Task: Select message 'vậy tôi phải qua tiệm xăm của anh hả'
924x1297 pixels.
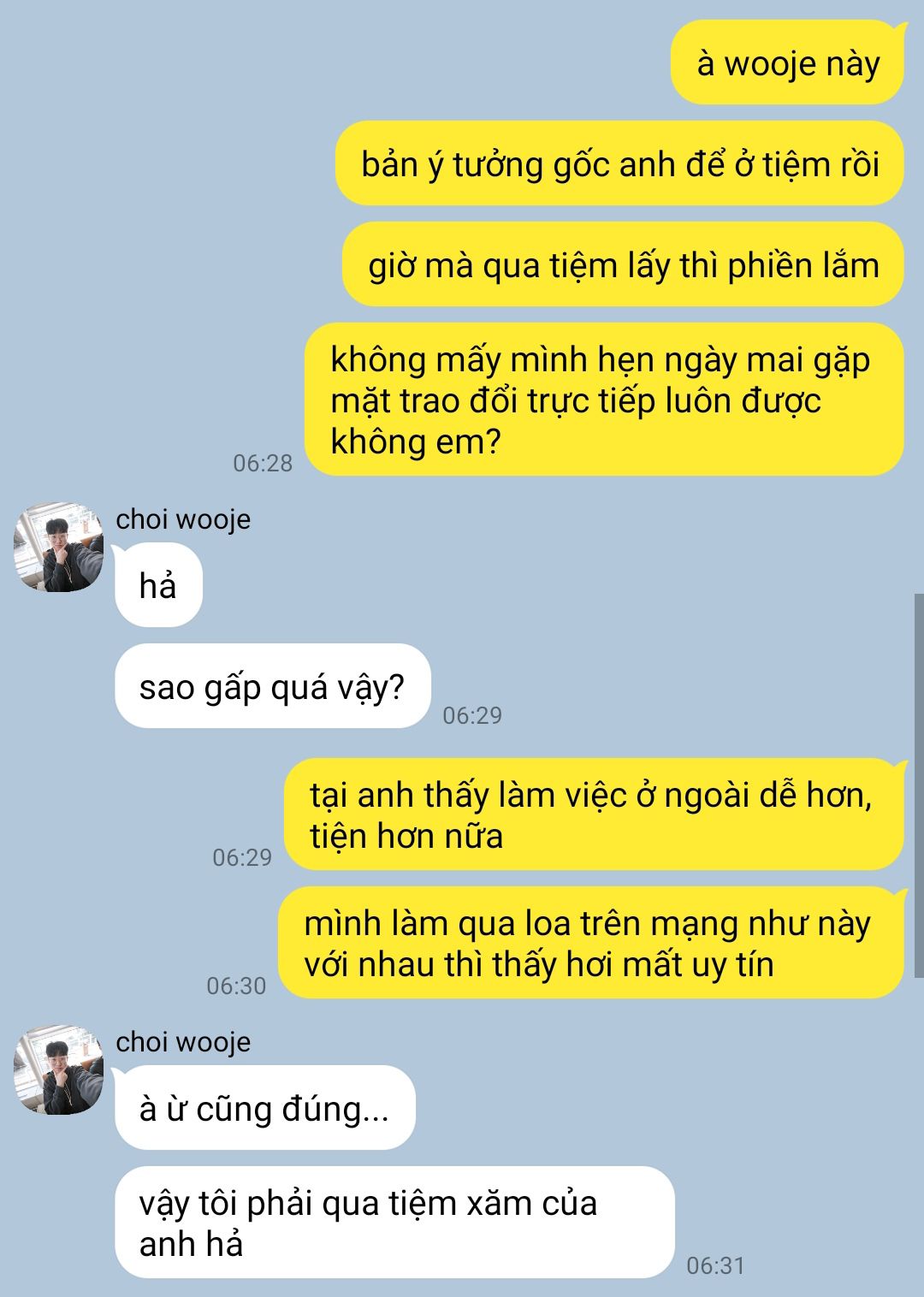Action: [394, 1223]
